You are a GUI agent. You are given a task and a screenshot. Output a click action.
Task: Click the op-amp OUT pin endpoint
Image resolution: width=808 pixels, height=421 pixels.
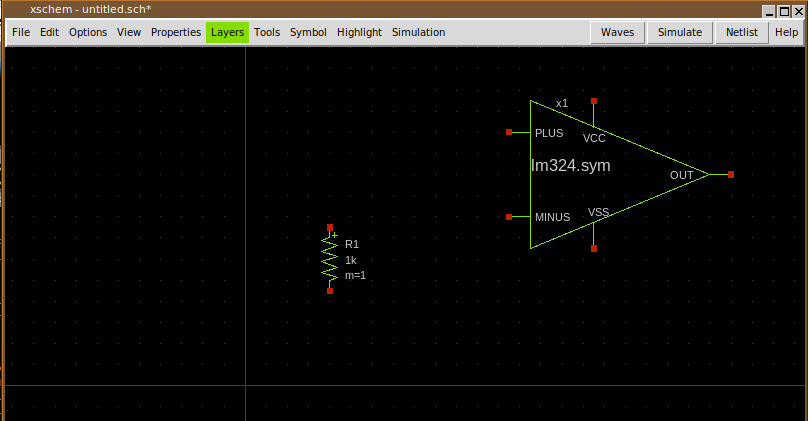(x=731, y=174)
